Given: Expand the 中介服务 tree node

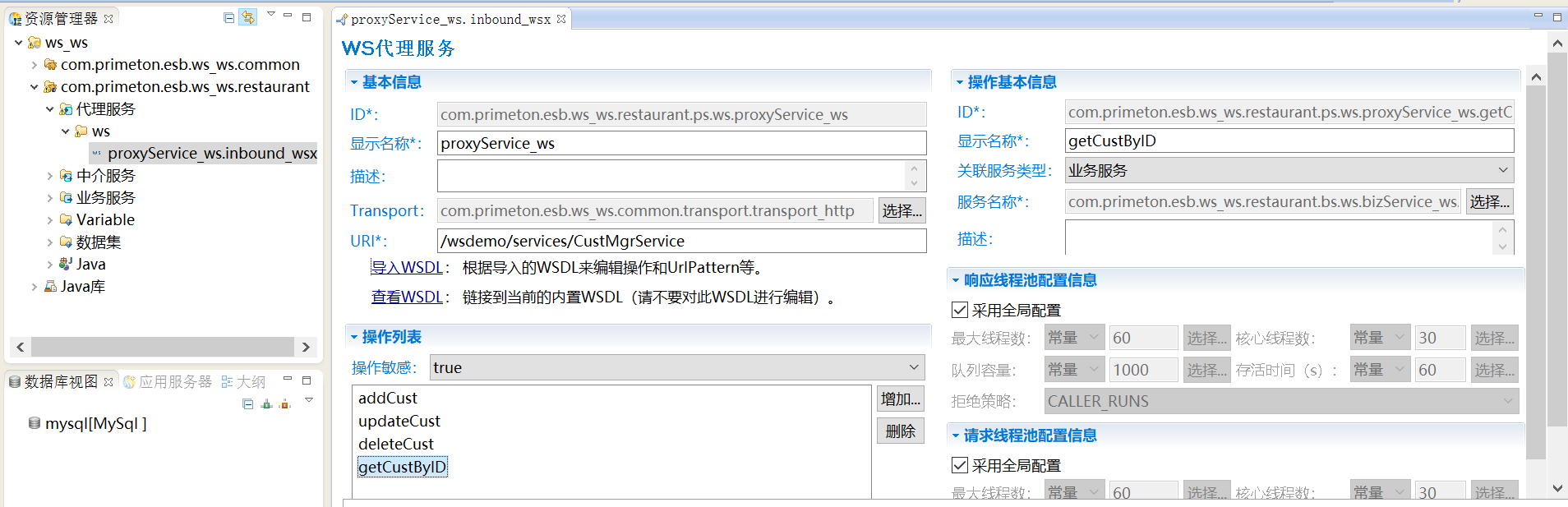Looking at the screenshot, I should [x=50, y=175].
